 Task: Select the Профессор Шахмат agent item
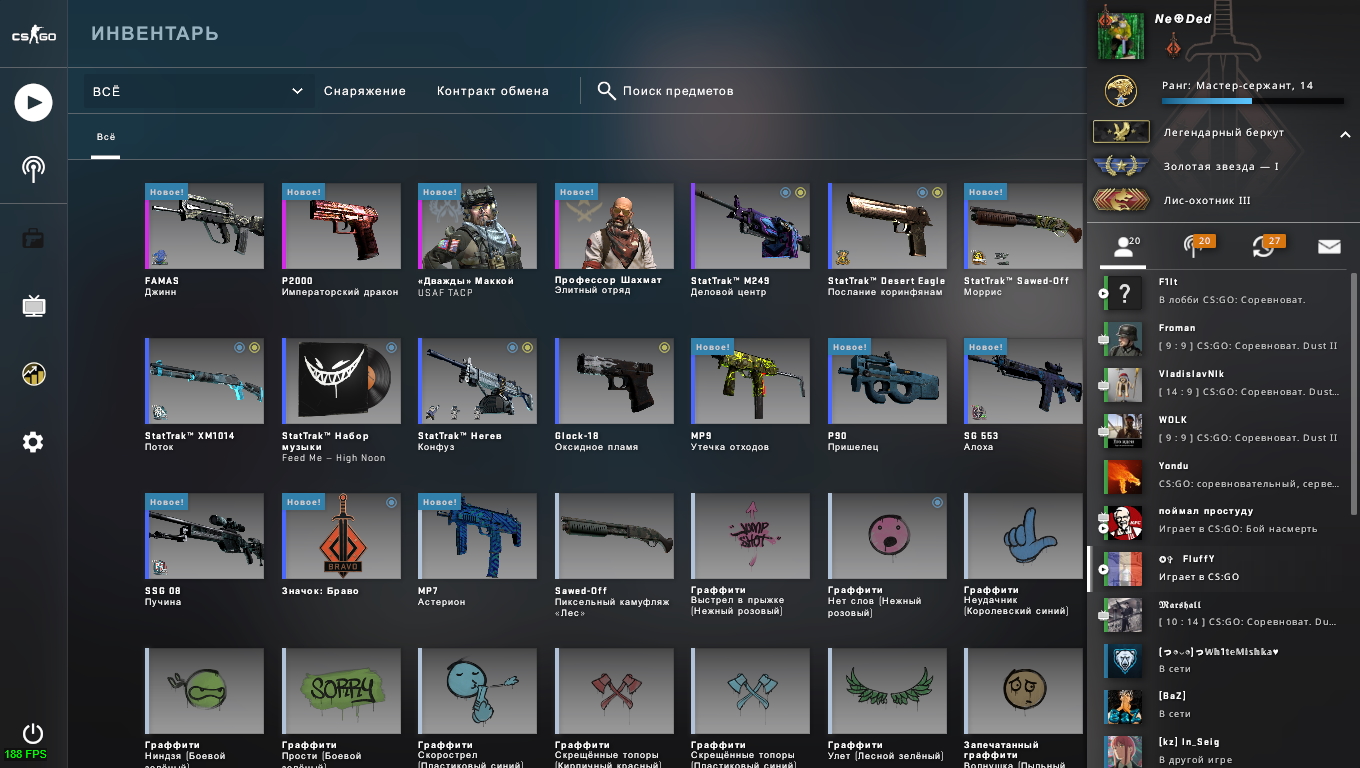coord(615,226)
